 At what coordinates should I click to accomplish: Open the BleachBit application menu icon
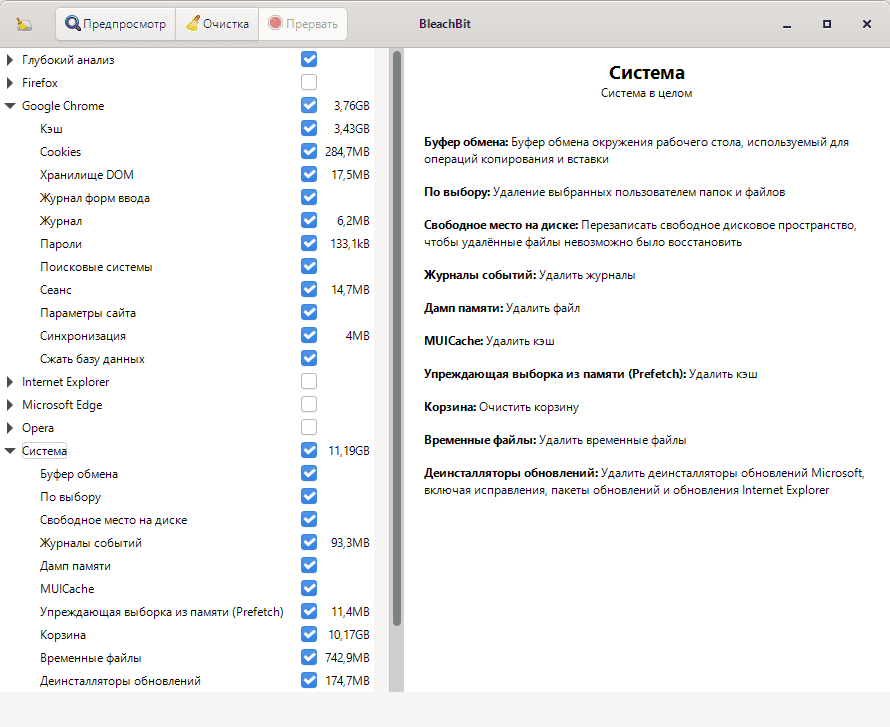[x=25, y=24]
